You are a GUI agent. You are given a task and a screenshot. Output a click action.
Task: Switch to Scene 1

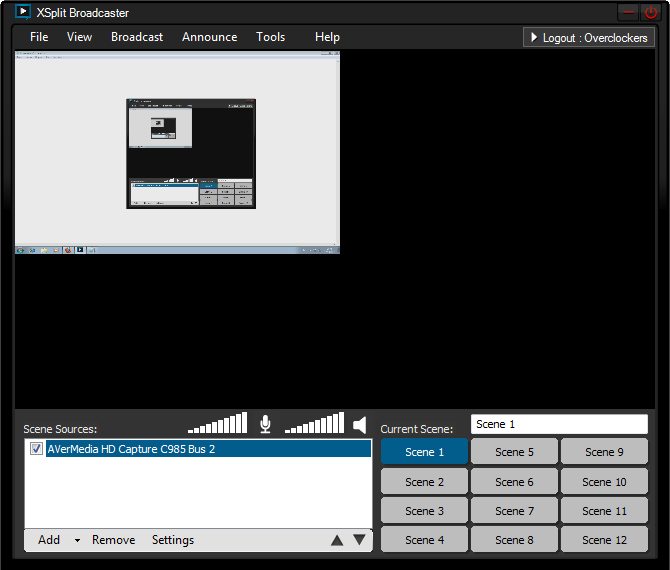(424, 452)
